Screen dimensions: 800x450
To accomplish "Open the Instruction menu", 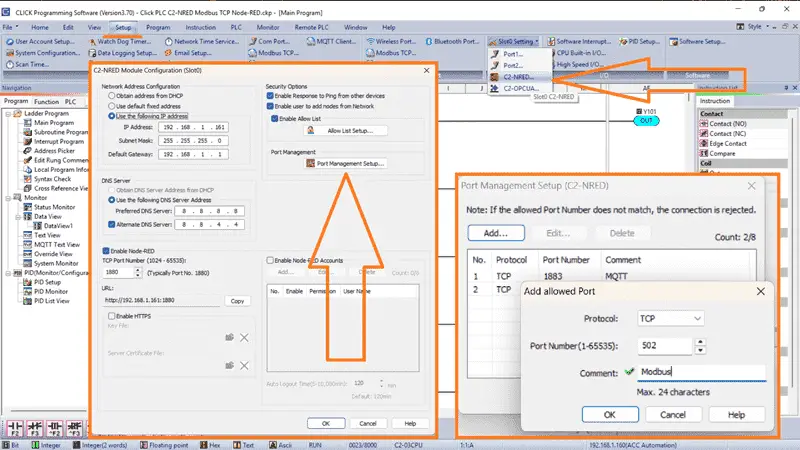I will tap(201, 27).
